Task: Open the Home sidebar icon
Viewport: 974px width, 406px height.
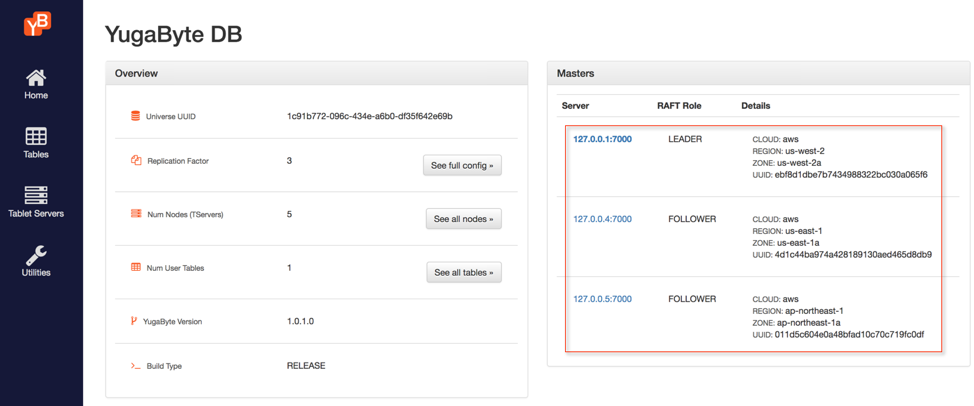Action: pos(36,78)
